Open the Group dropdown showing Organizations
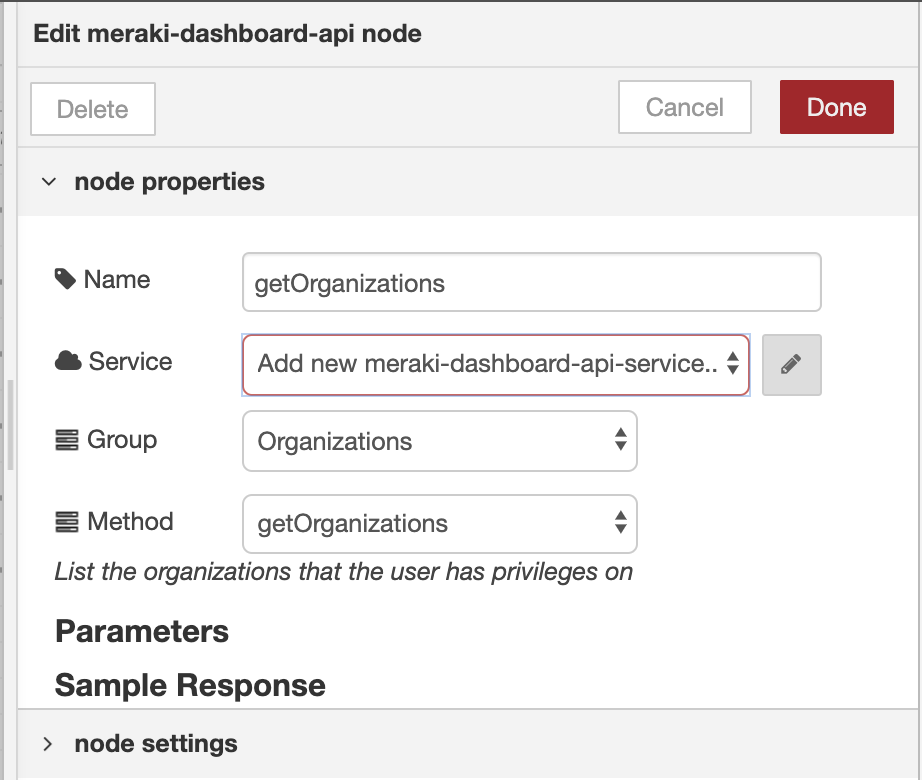This screenshot has height=780, width=922. tap(439, 441)
